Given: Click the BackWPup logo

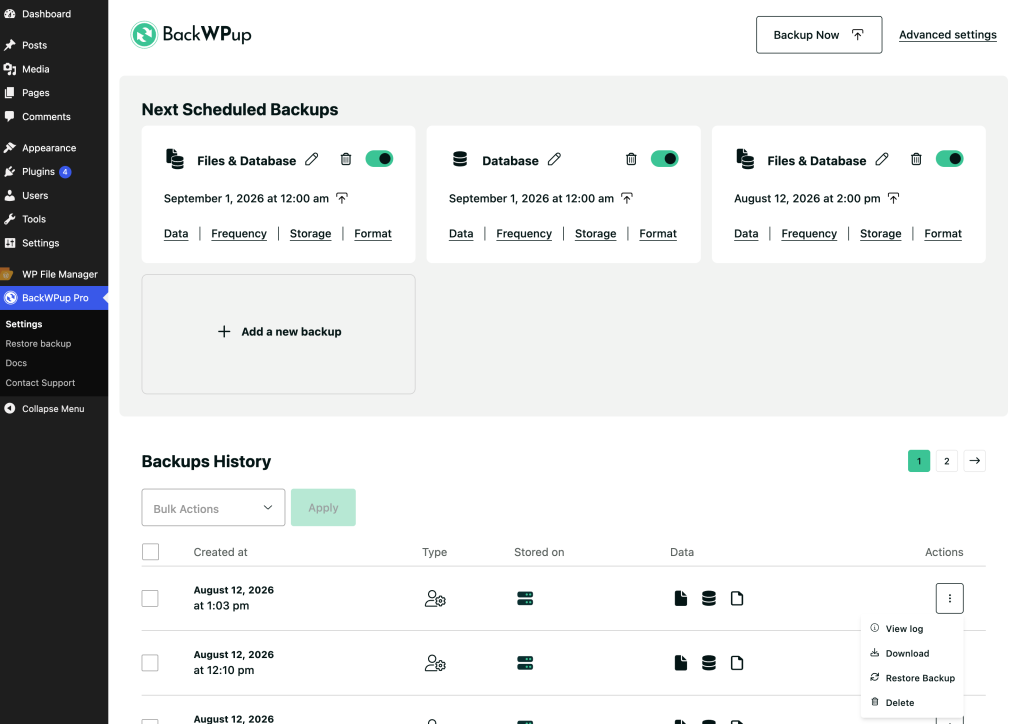Looking at the screenshot, I should tap(191, 35).
